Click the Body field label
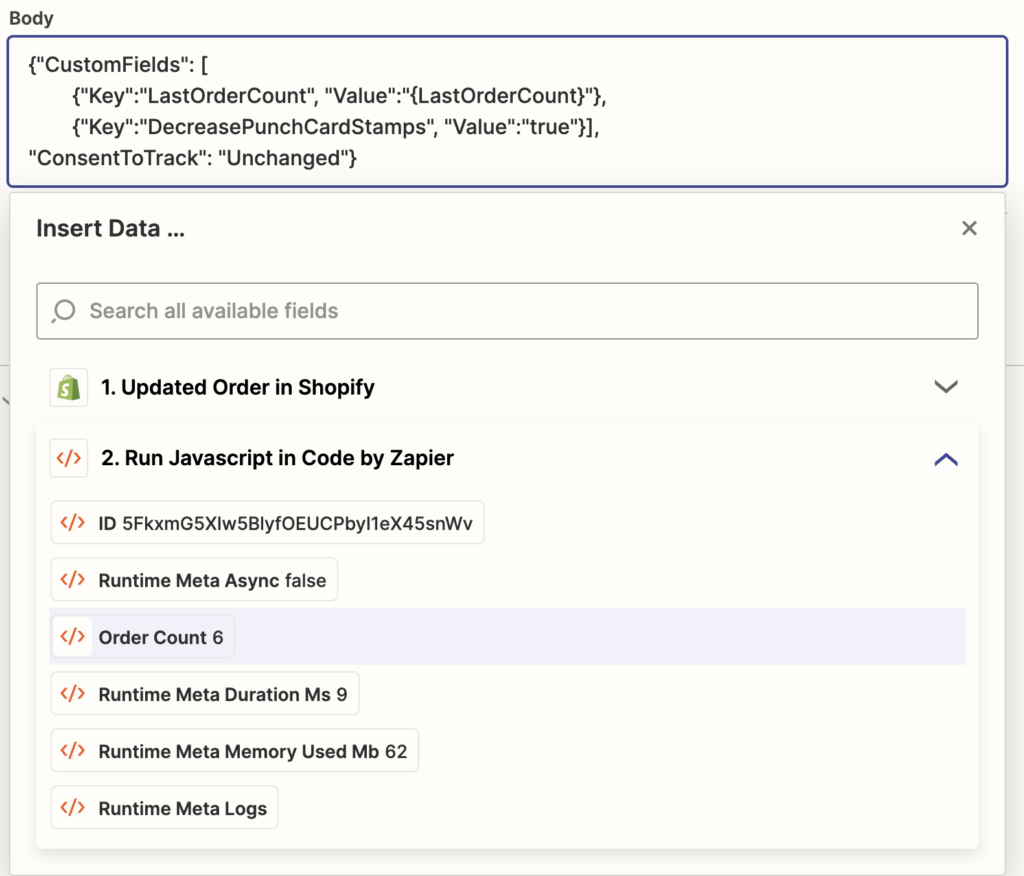Image resolution: width=1024 pixels, height=876 pixels. [31, 18]
